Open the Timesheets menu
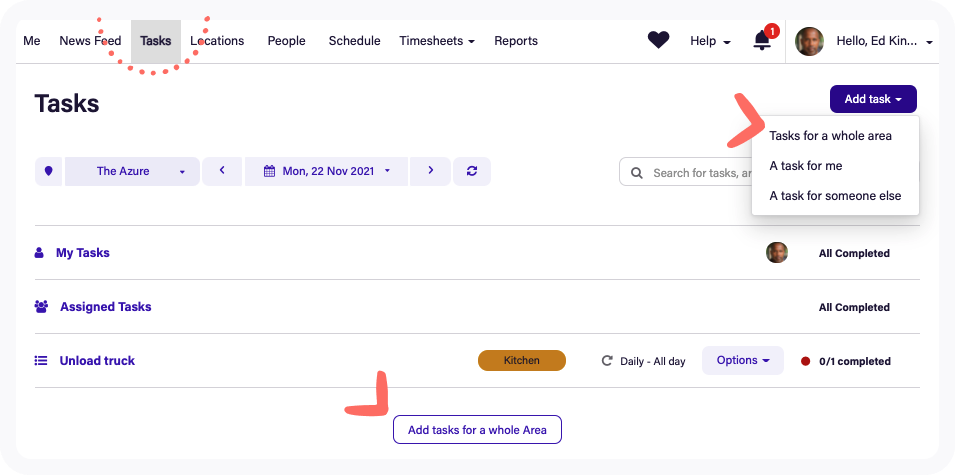This screenshot has width=955, height=475. (x=436, y=41)
